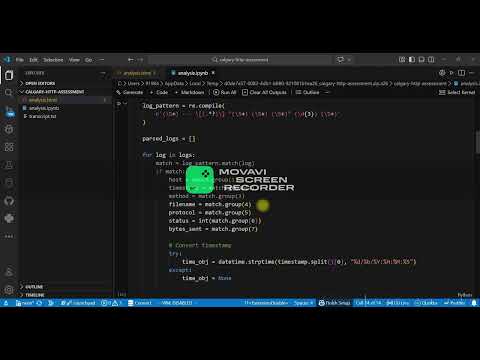The width and height of the screenshot is (480, 360).
Task: Open Source Control view in the activity bar
Action: click(x=9, y=111)
